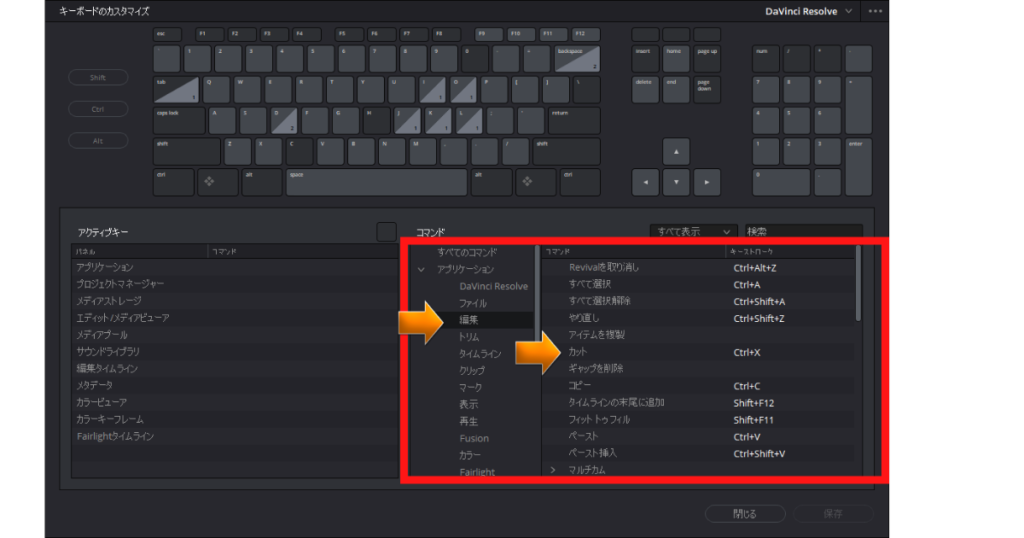Click the 保存 button
1024x538 pixels.
831,514
